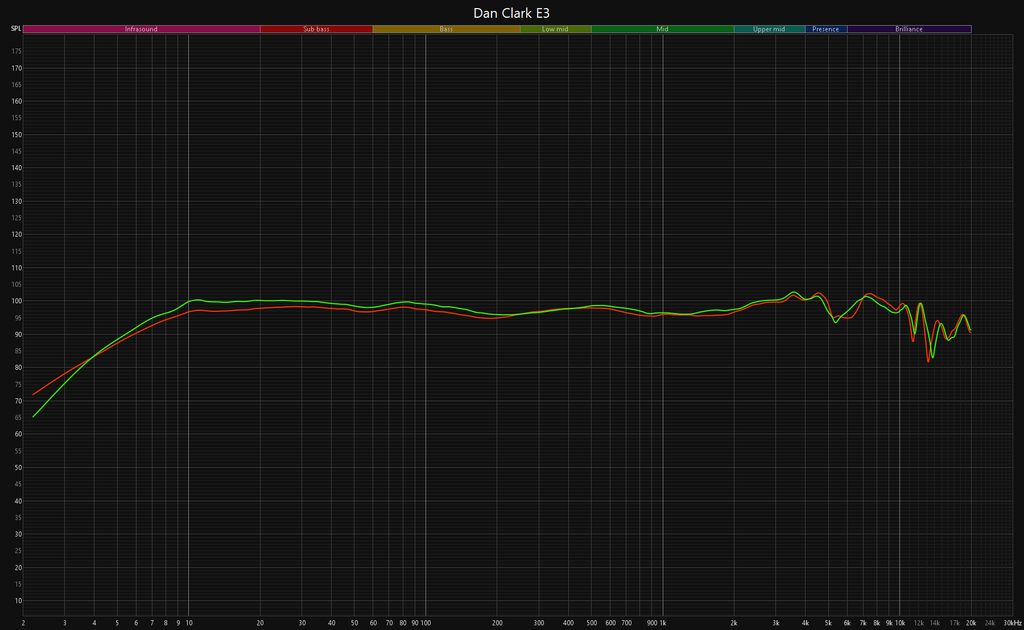This screenshot has height=630, width=1024.
Task: Click the 100 Hz frequency axis tick
Action: tap(425, 622)
